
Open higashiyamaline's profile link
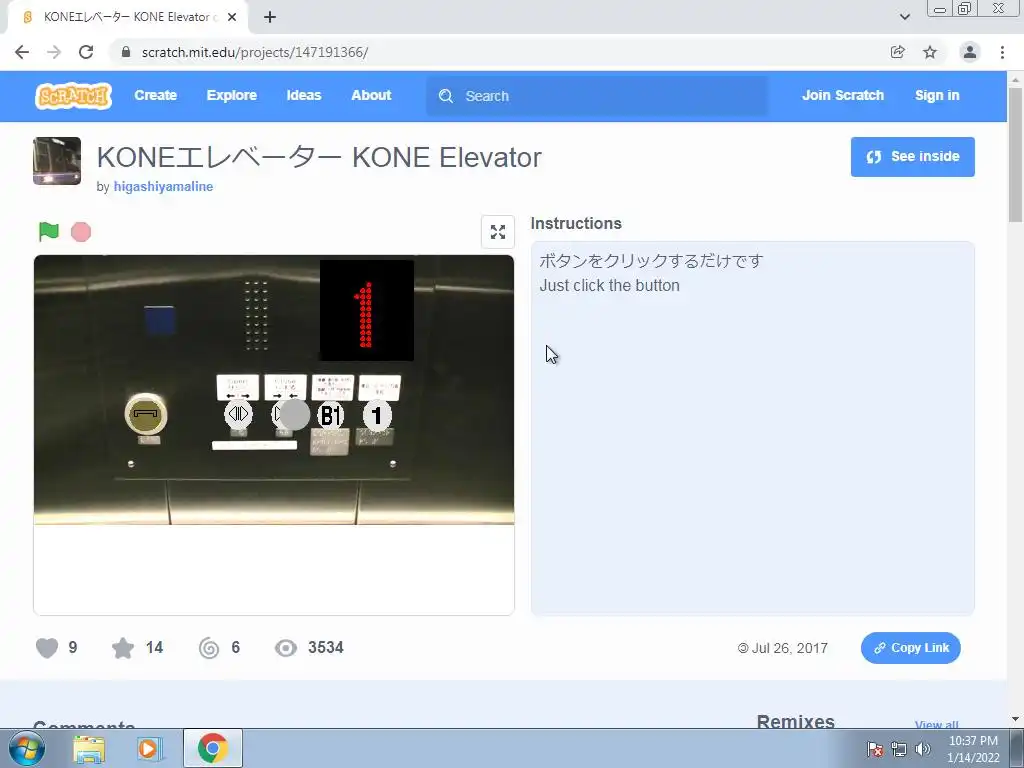point(163,186)
